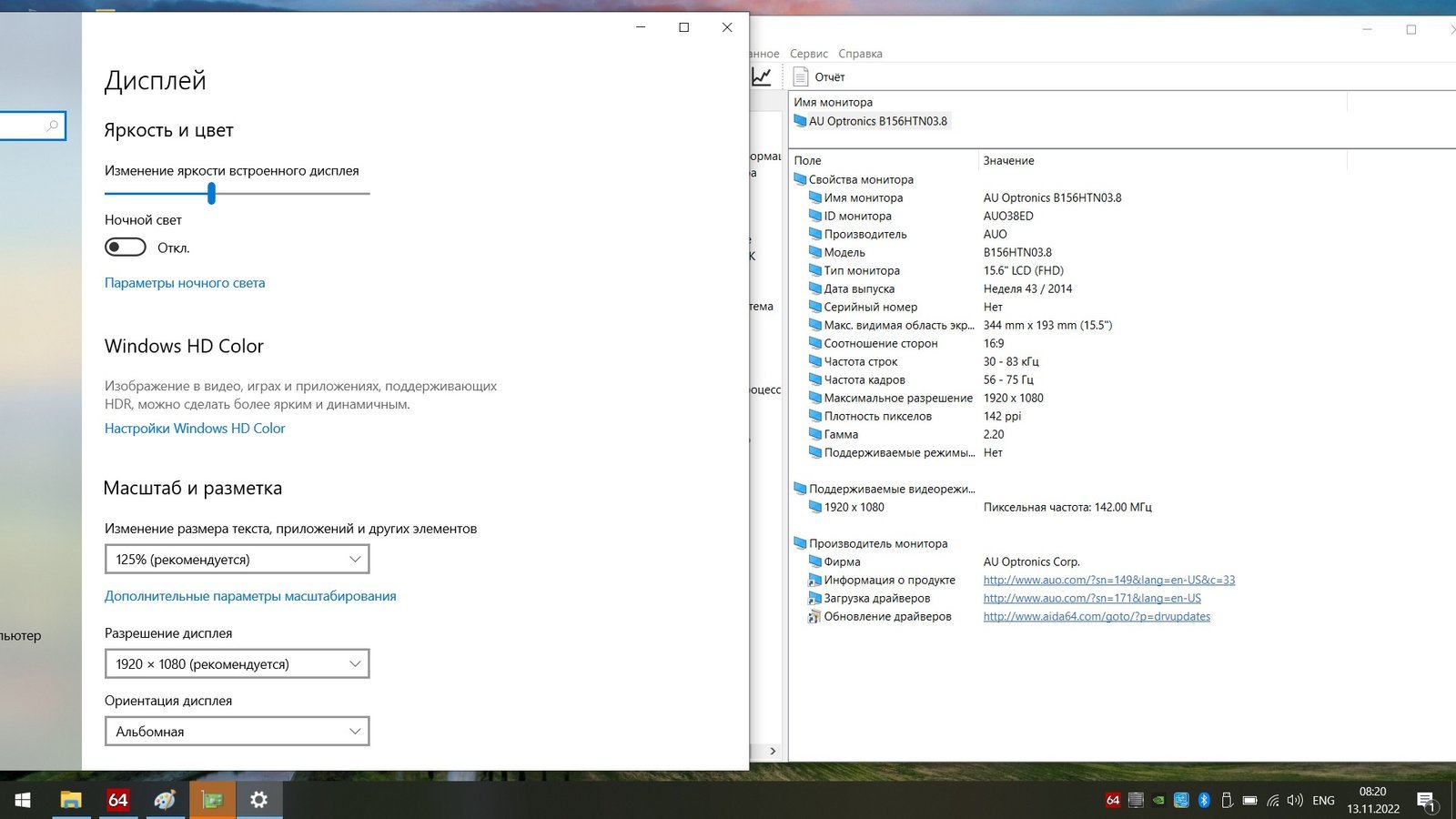Open the auo.com sn=171 driver download link
The height and width of the screenshot is (819, 1456).
[x=1092, y=598]
